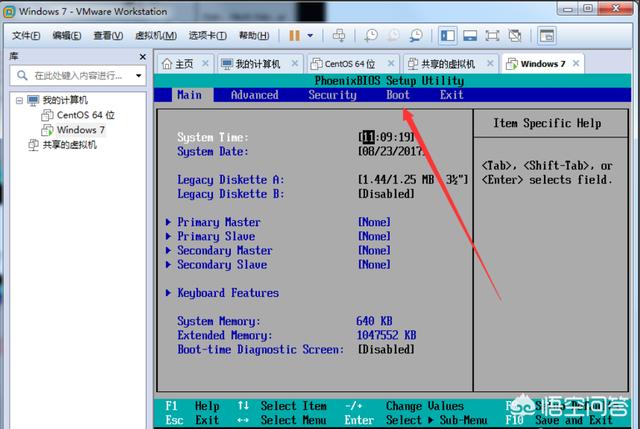The width and height of the screenshot is (640, 429).
Task: Click the Revert to snapshot icon
Action: click(393, 36)
